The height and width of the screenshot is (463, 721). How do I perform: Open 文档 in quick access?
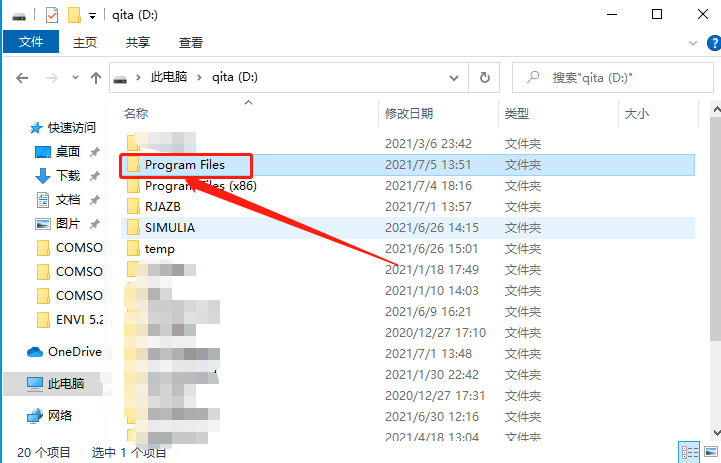[68, 200]
